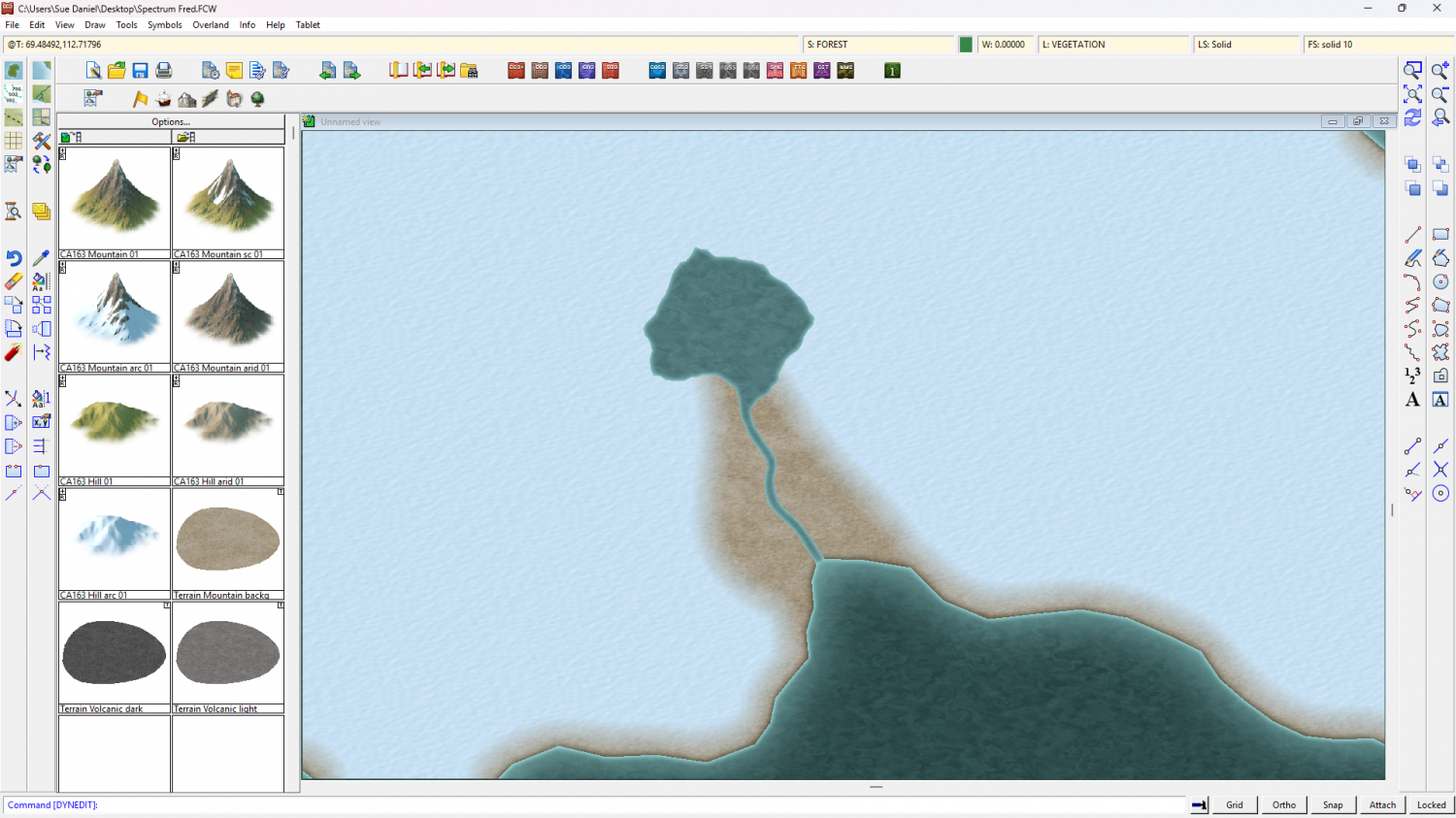Open the sheet selector showing FOREST
Viewport: 1456px width, 818px height.
[x=878, y=45]
